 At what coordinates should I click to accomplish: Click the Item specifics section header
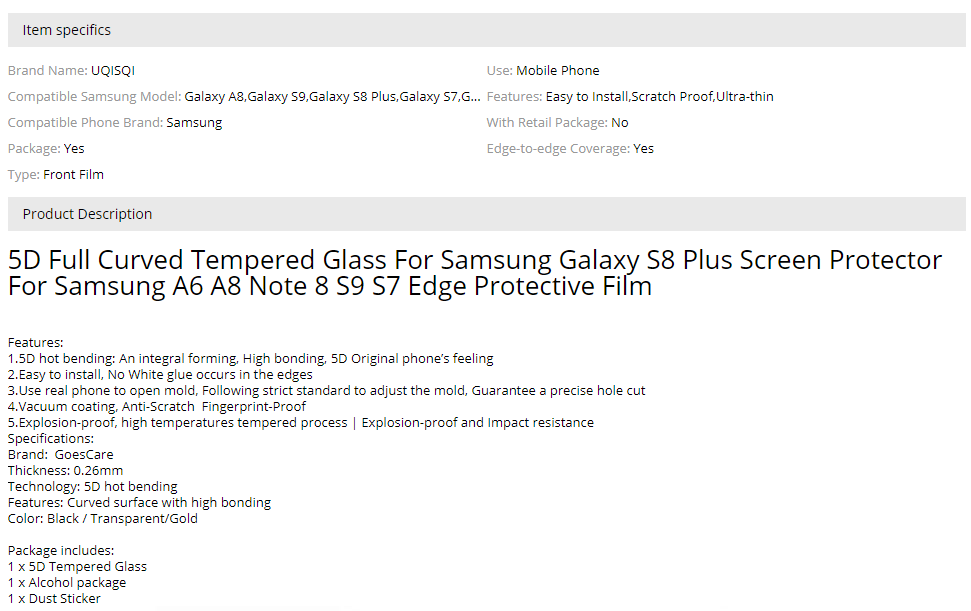pyautogui.click(x=67, y=30)
